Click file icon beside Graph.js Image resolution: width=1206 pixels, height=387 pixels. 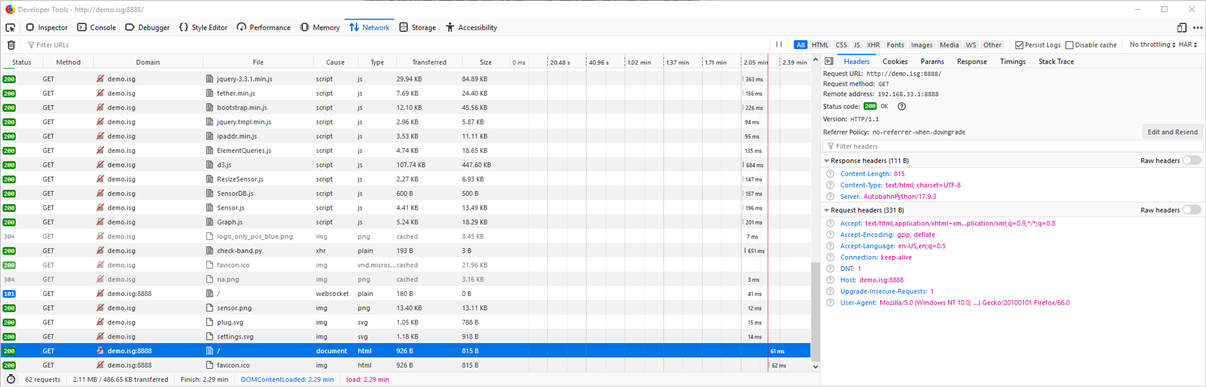pos(210,222)
